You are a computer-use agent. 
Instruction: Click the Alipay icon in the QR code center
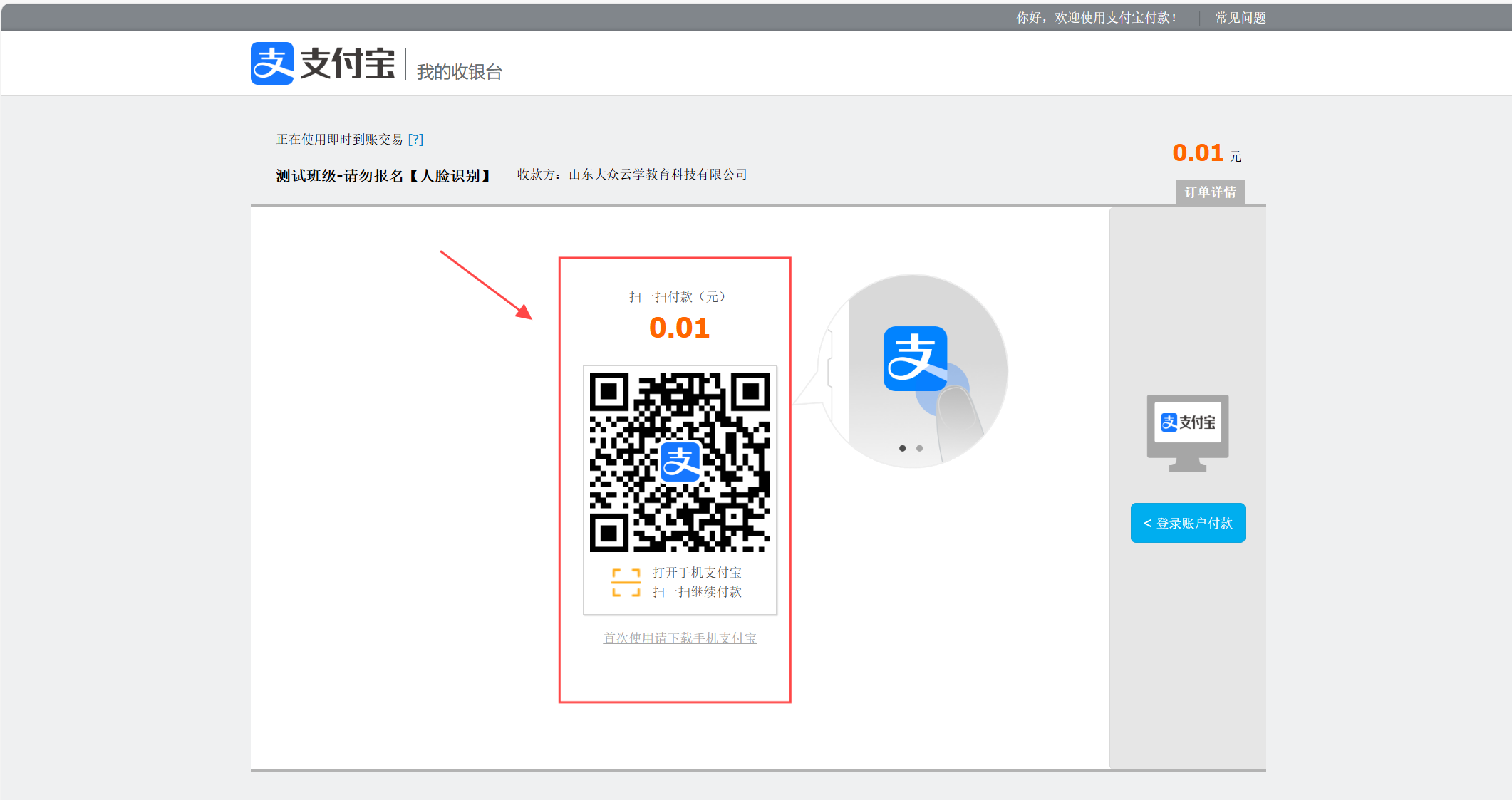click(x=680, y=462)
